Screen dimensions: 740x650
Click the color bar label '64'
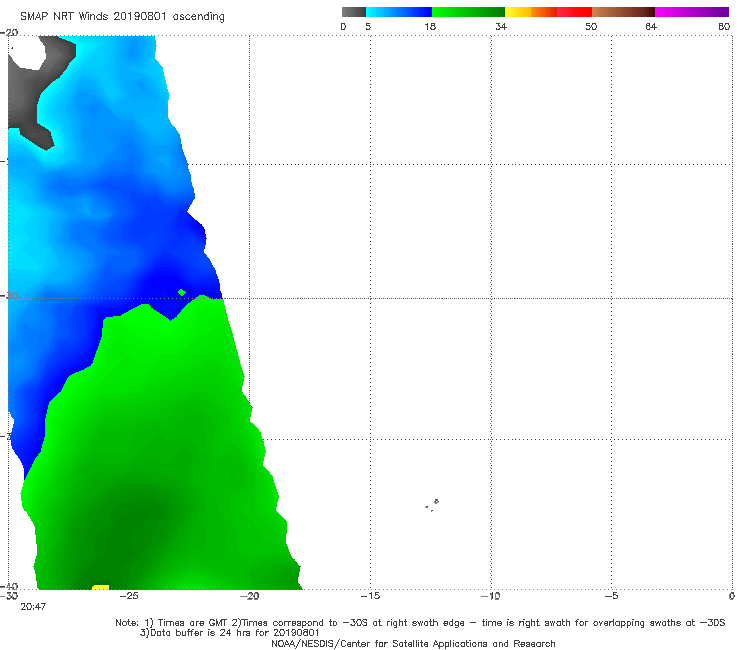coord(651,26)
